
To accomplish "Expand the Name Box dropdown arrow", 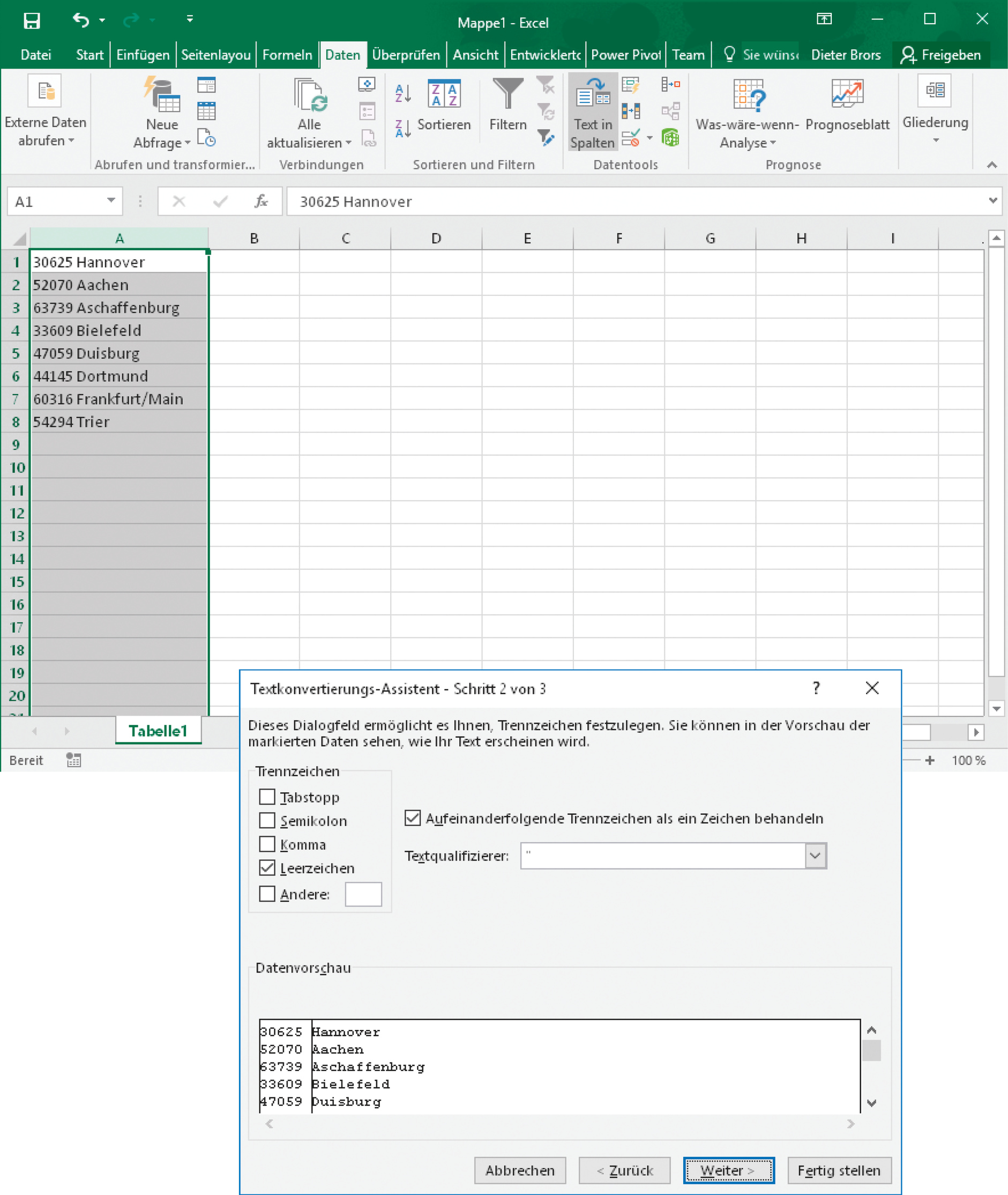I will point(111,201).
